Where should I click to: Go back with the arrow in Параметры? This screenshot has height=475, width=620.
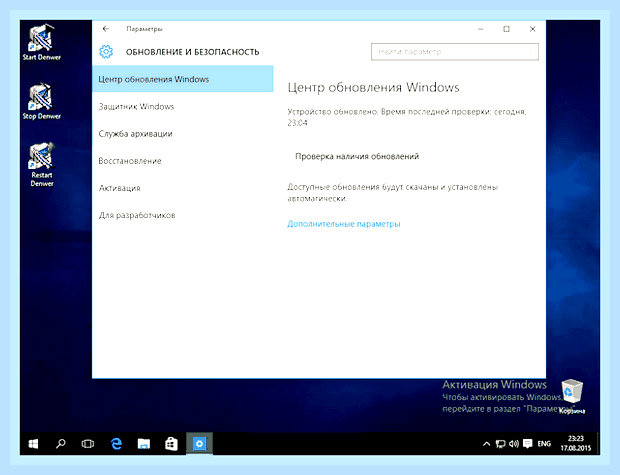[106, 29]
